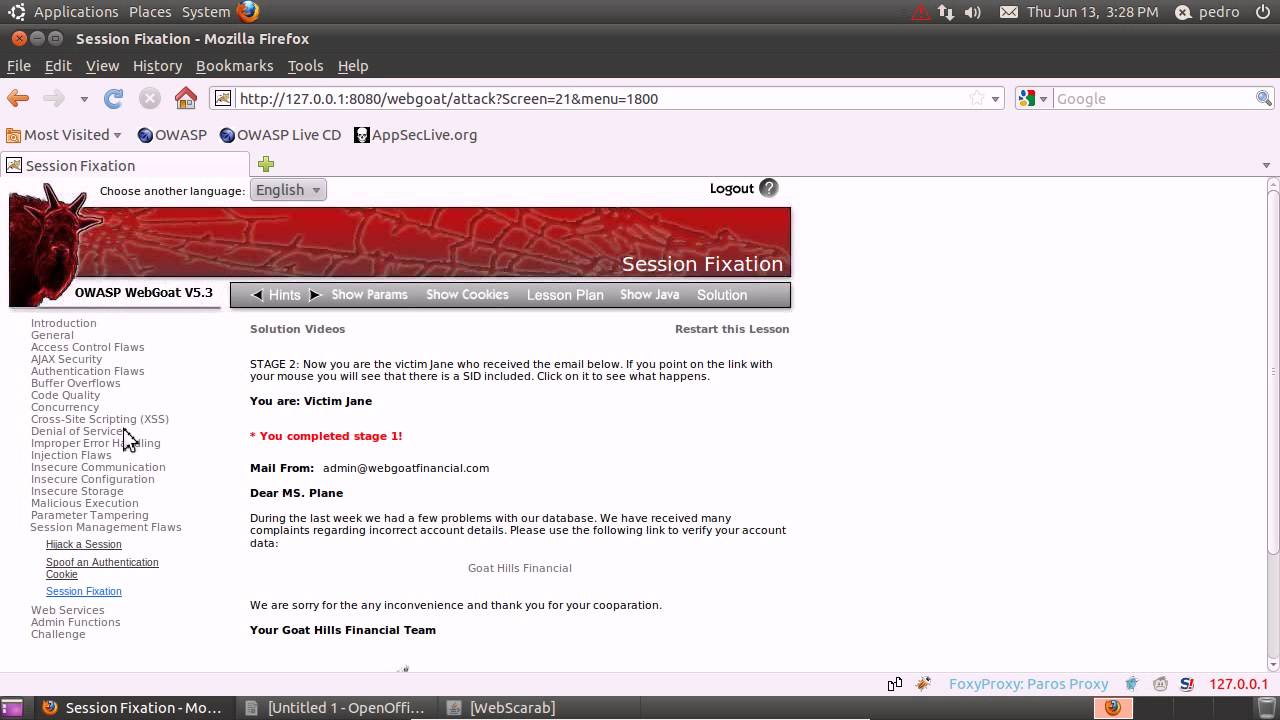Open the History menu

[x=157, y=66]
